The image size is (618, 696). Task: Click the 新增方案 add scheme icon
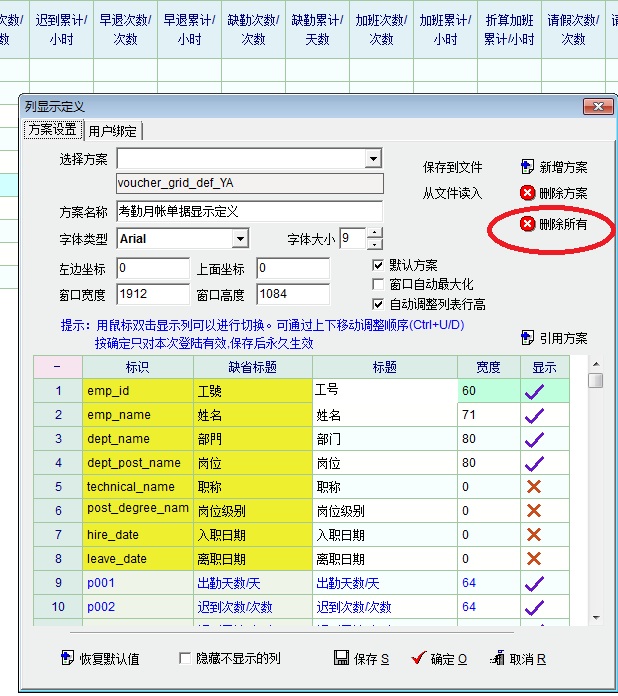[528, 167]
